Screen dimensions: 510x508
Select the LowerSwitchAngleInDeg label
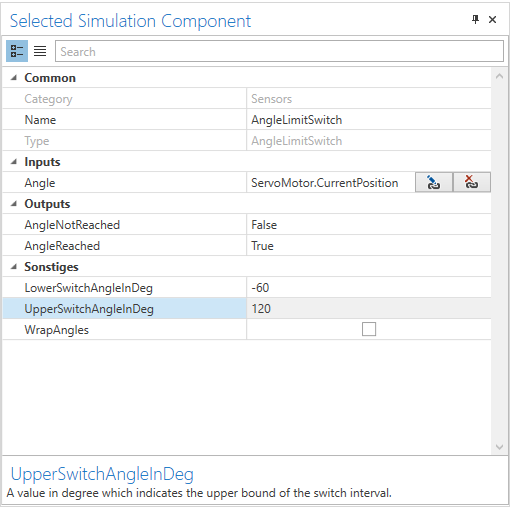[88, 288]
